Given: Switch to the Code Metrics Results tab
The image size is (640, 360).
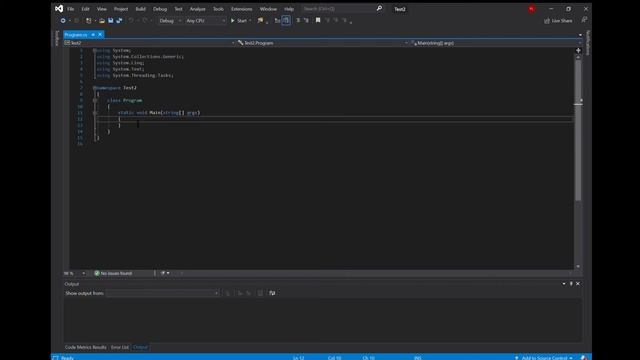Looking at the screenshot, I should [x=86, y=347].
